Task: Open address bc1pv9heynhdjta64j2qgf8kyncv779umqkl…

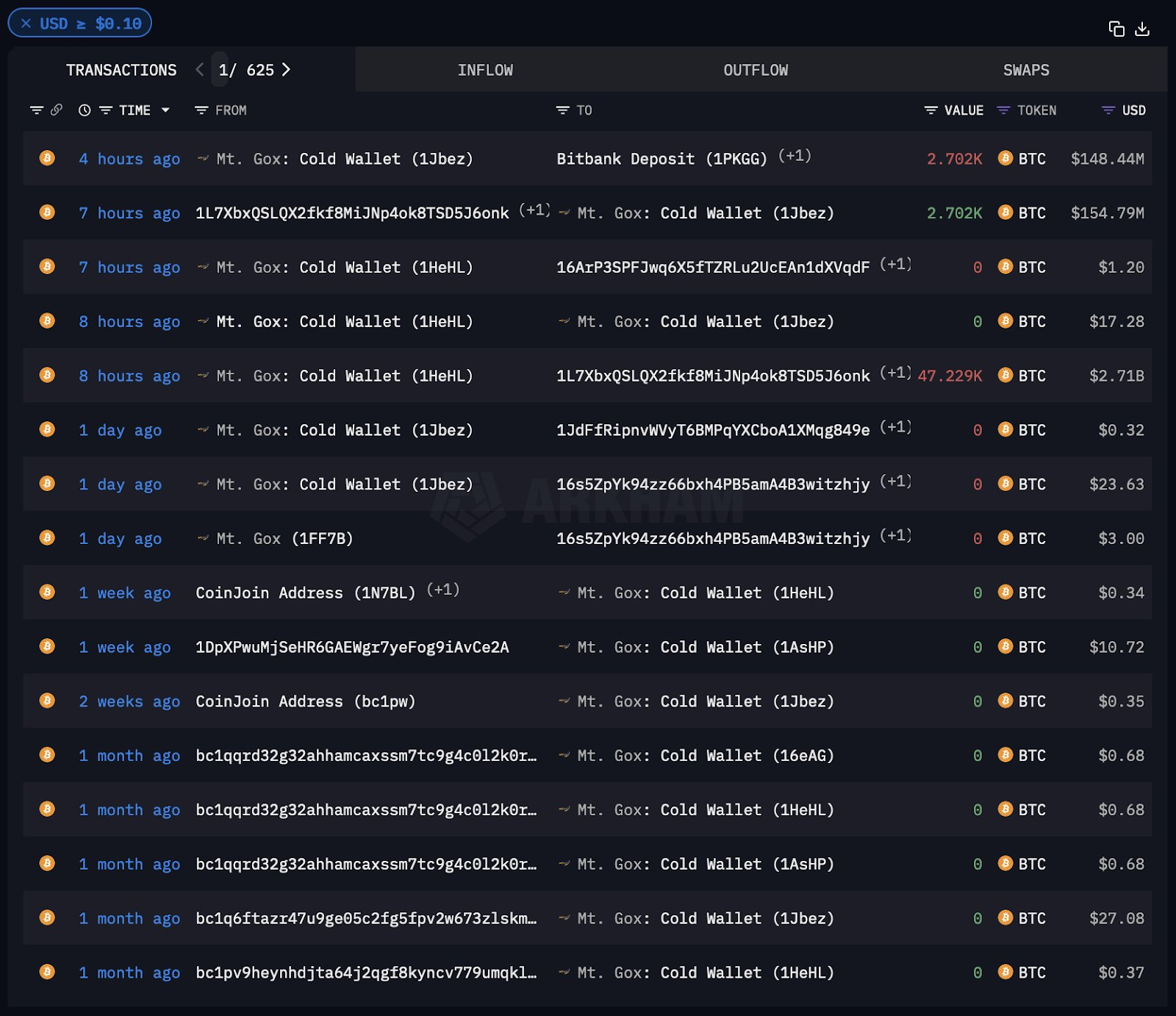Action: [x=366, y=973]
